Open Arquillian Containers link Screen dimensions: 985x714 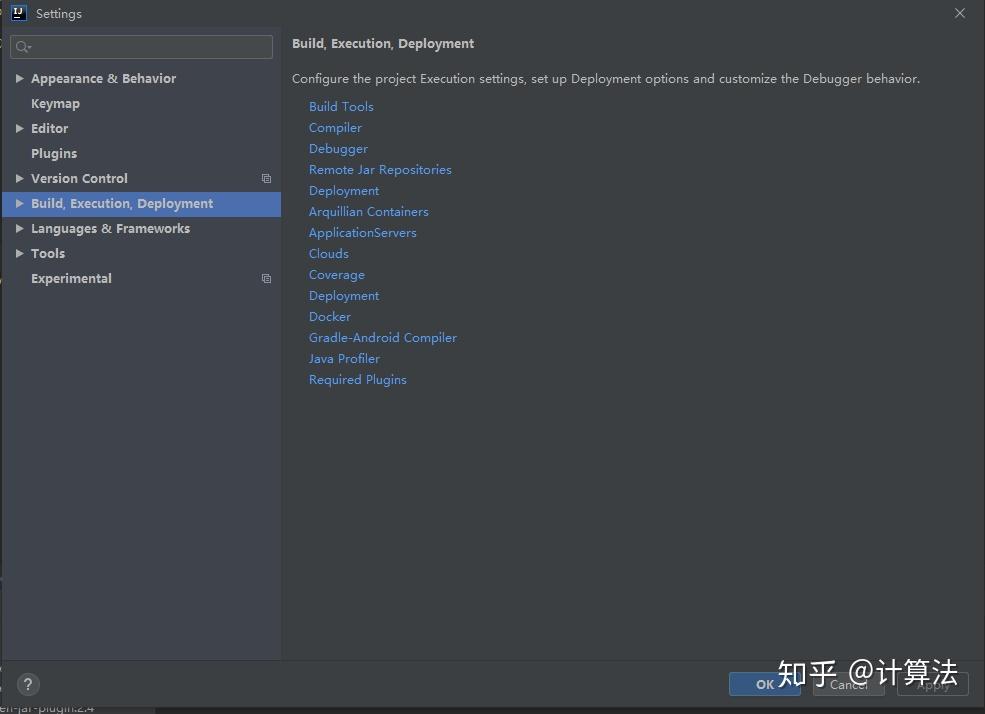pos(369,212)
